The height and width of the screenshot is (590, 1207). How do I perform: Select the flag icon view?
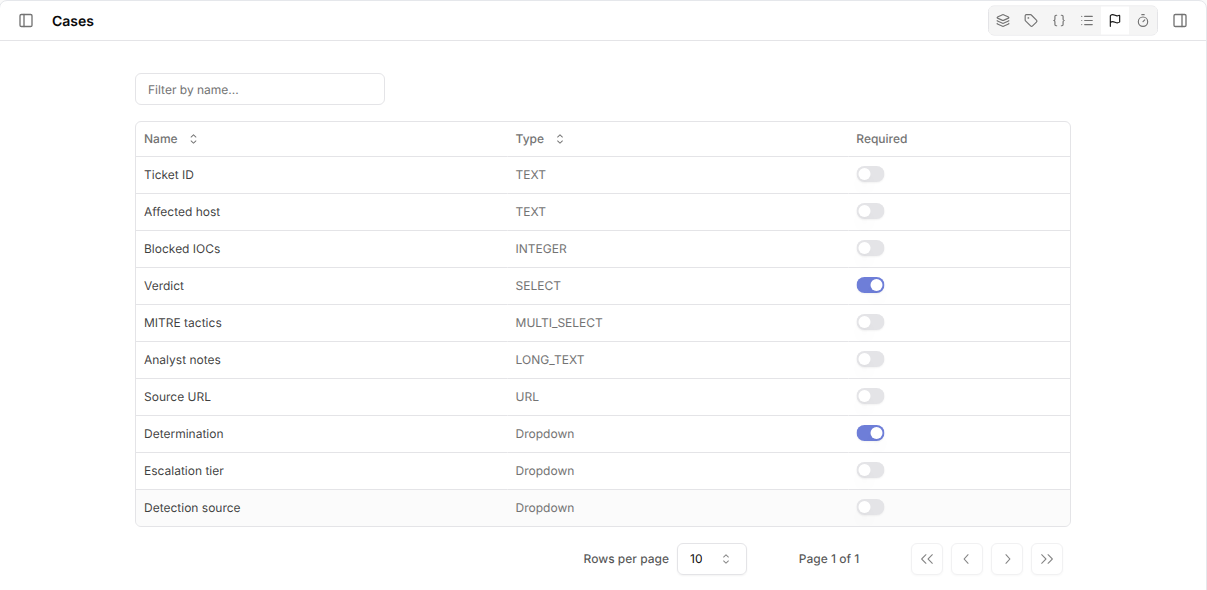pos(1115,21)
